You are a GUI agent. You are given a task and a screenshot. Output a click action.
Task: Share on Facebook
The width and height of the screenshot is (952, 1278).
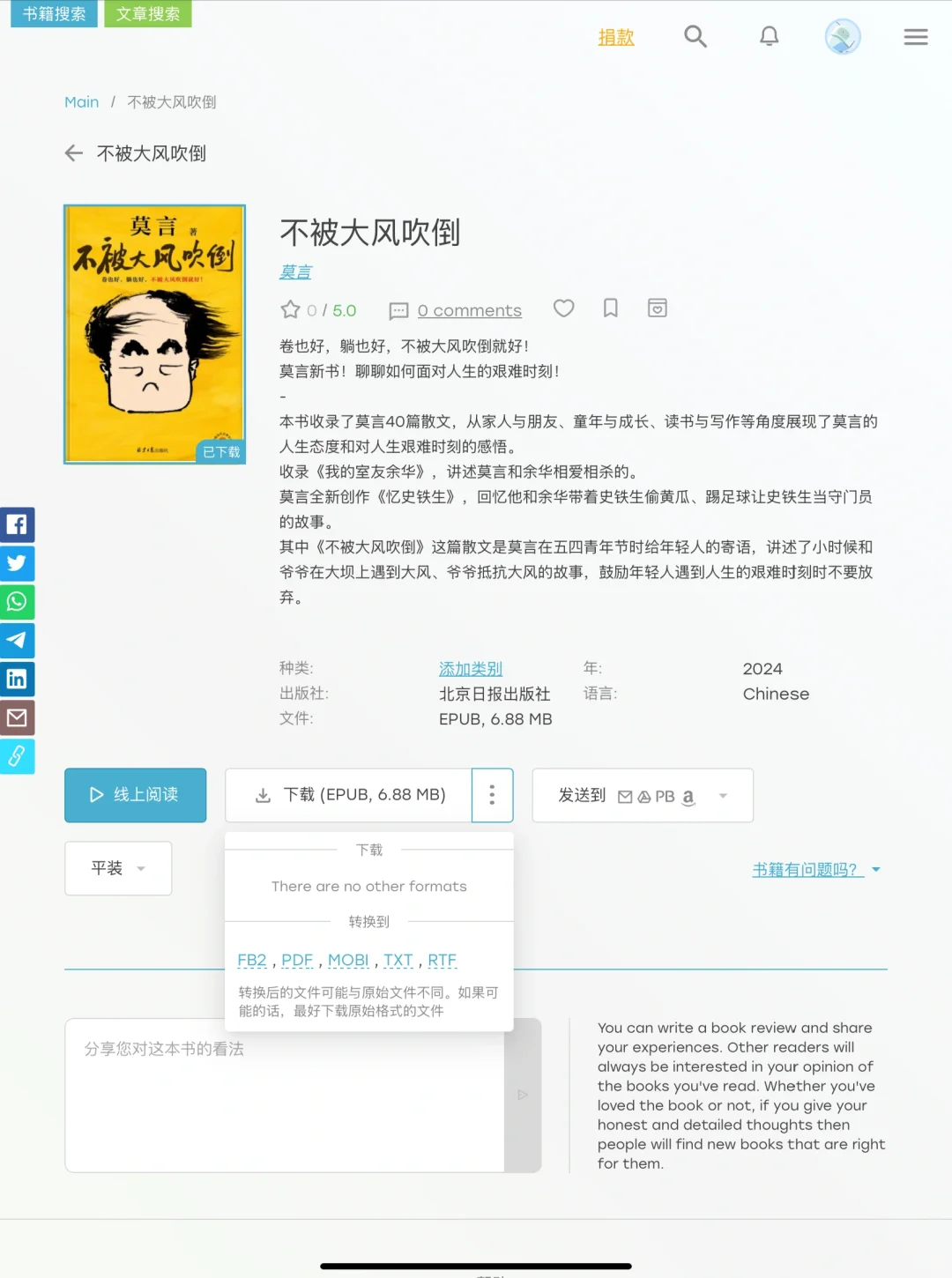click(x=17, y=524)
